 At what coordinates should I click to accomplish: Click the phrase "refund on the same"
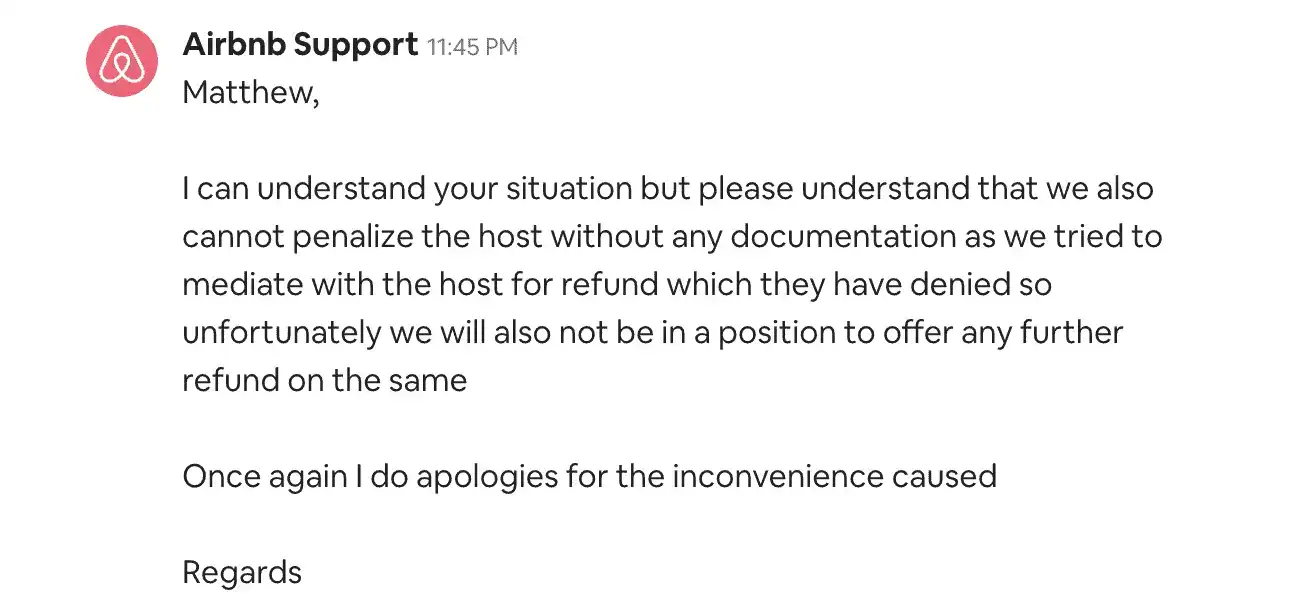[324, 381]
